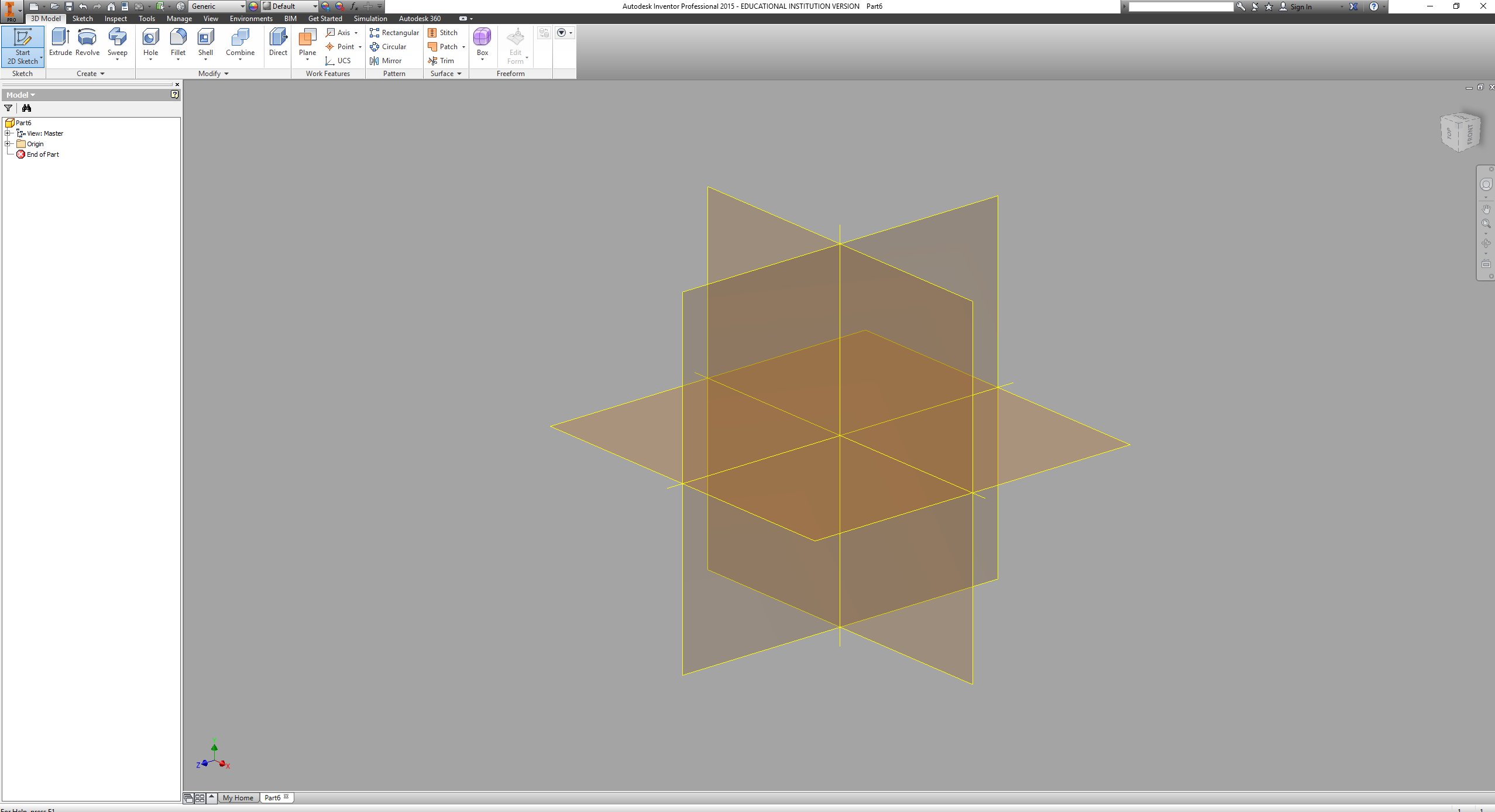Click the Sign In link
1495x812 pixels.
1300,7
